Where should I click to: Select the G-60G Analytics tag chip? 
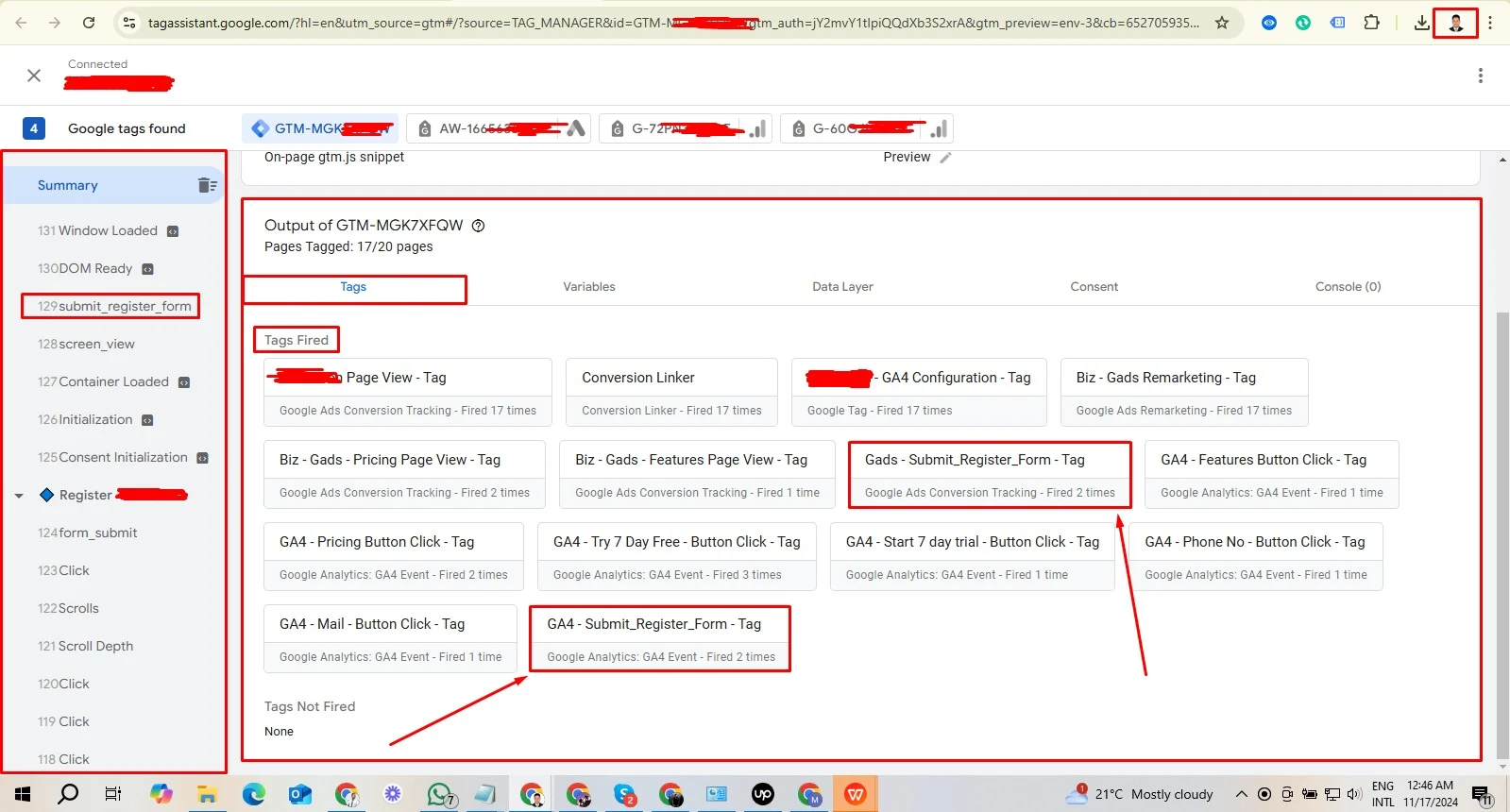pyautogui.click(x=867, y=128)
